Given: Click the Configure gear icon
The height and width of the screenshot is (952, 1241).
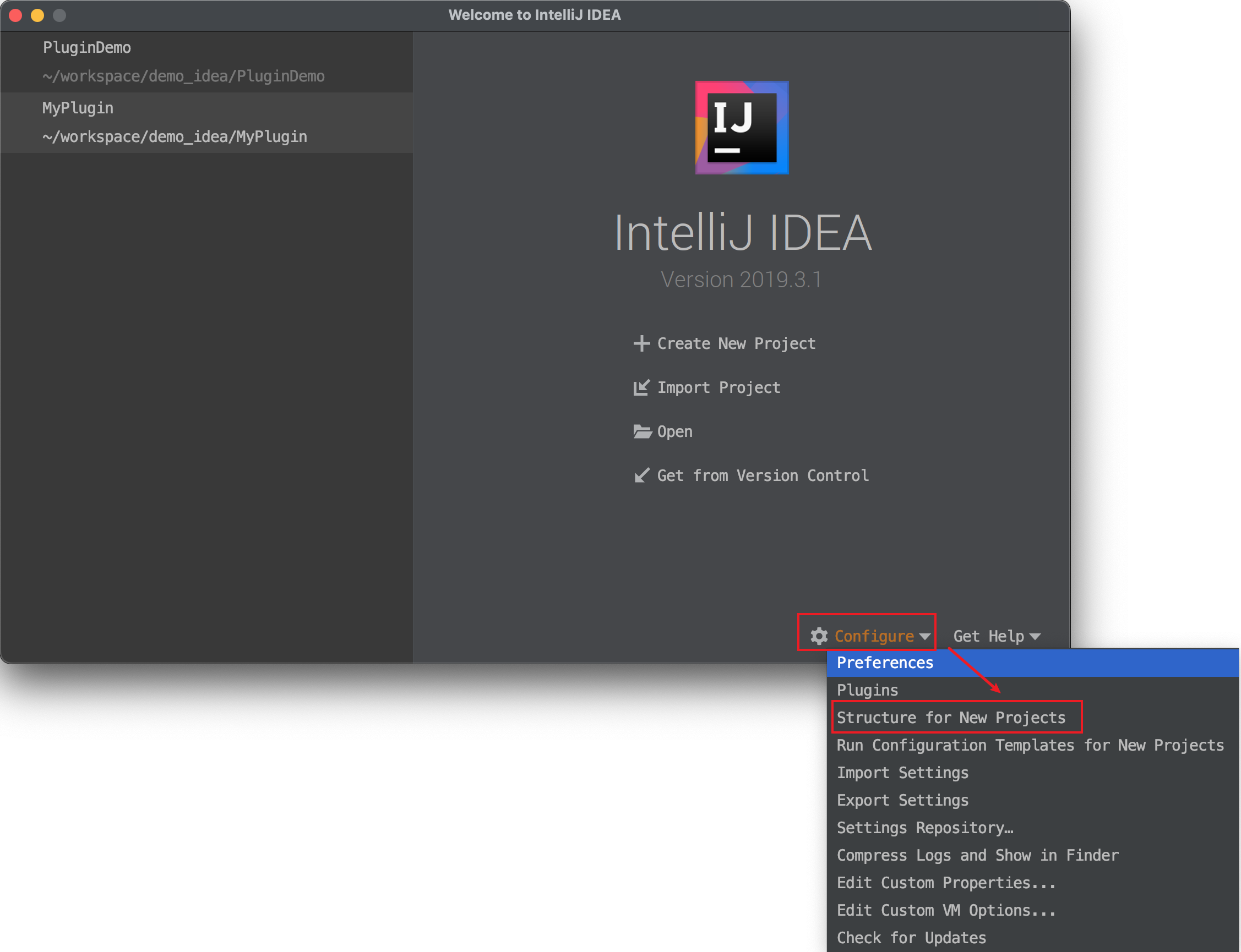Looking at the screenshot, I should tap(819, 636).
